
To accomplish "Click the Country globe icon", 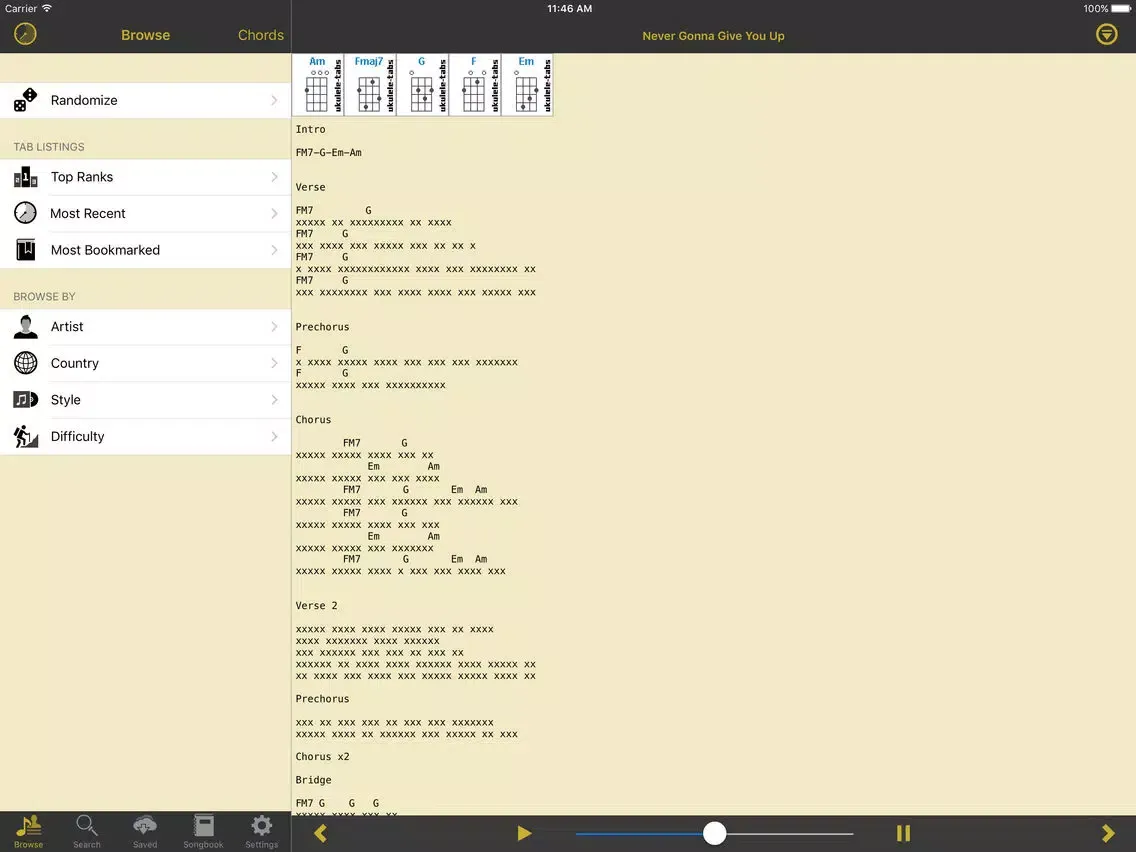I will 26,363.
